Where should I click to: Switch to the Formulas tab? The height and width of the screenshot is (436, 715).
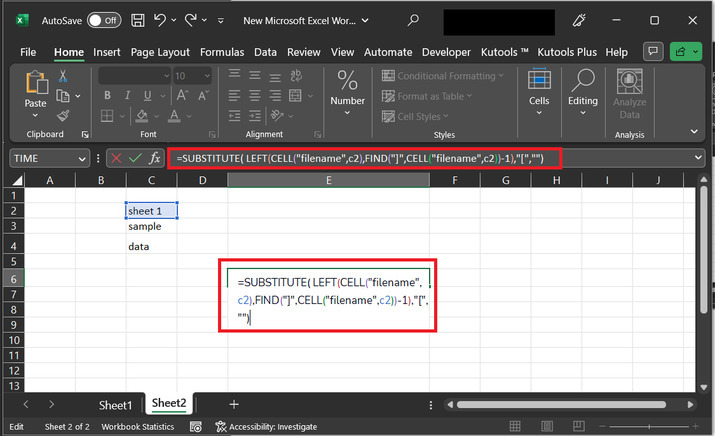click(222, 52)
